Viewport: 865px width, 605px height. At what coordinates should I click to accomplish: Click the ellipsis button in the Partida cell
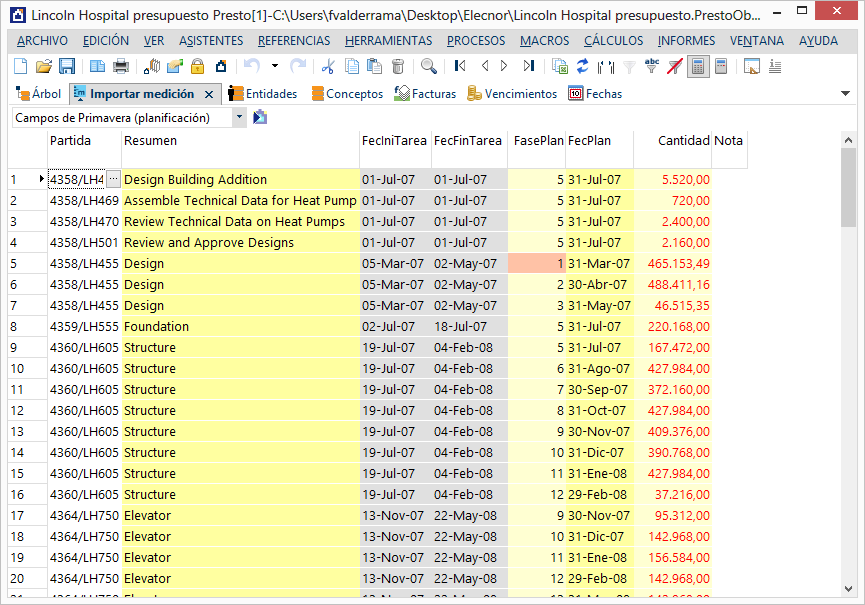[x=113, y=179]
